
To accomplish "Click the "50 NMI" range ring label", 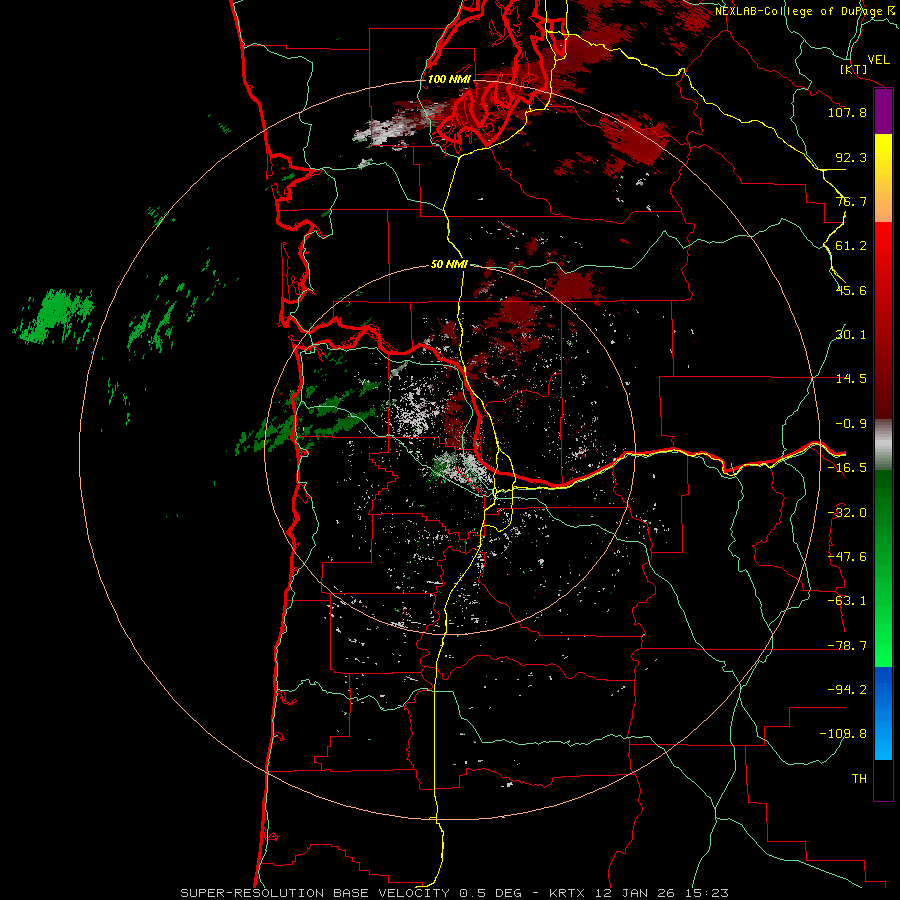I will [449, 264].
